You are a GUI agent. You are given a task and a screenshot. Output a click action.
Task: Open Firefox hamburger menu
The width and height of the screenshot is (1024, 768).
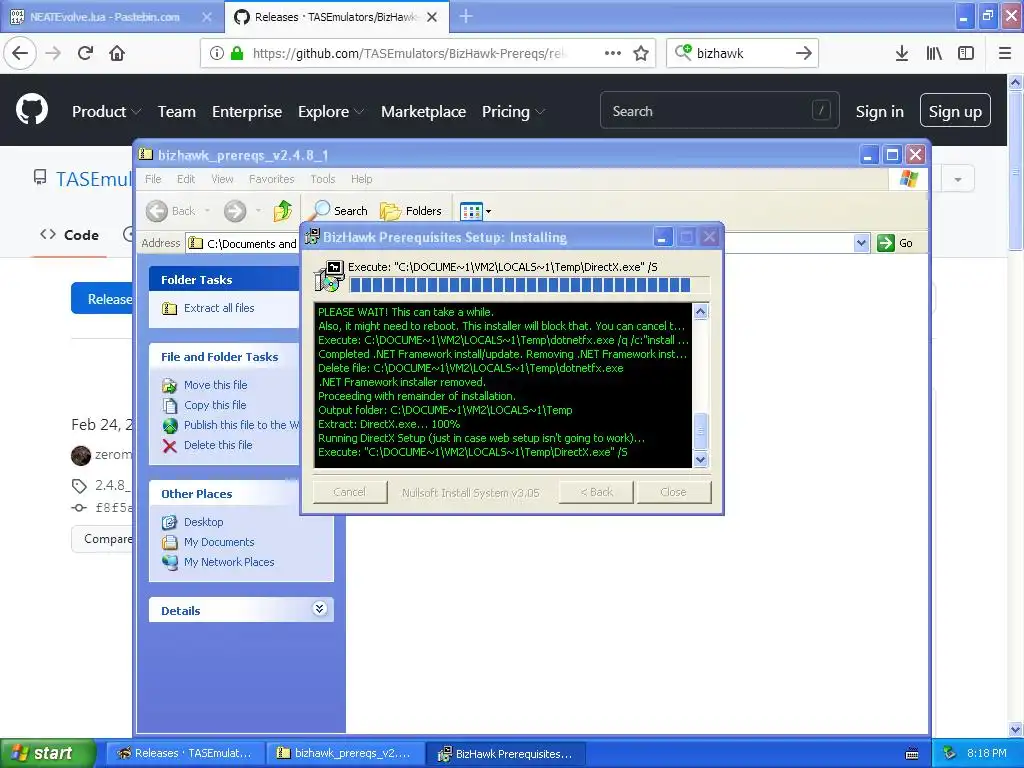click(x=1005, y=53)
